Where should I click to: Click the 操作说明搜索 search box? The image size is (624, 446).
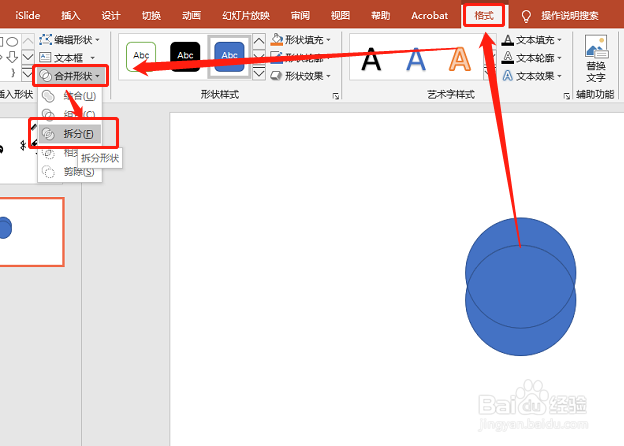(569, 16)
